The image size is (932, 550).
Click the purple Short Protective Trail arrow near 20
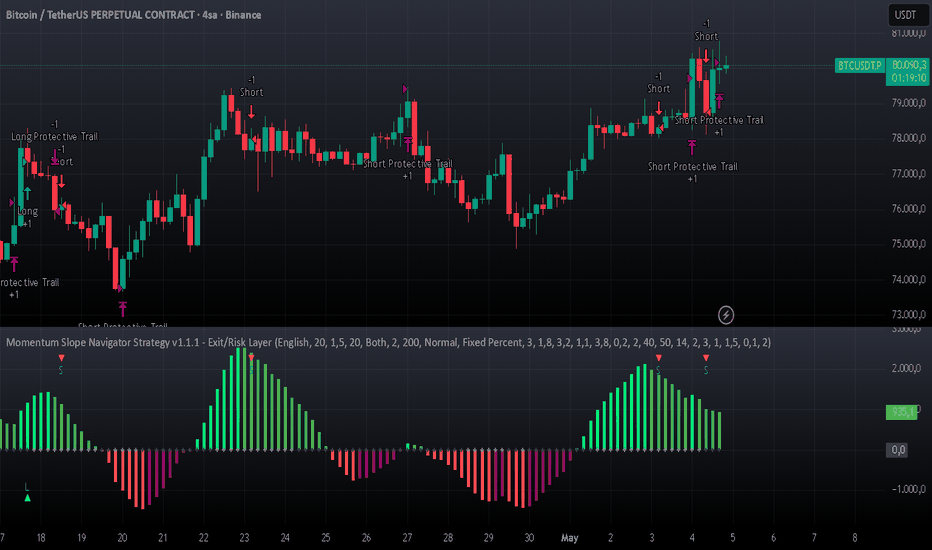coord(122,309)
